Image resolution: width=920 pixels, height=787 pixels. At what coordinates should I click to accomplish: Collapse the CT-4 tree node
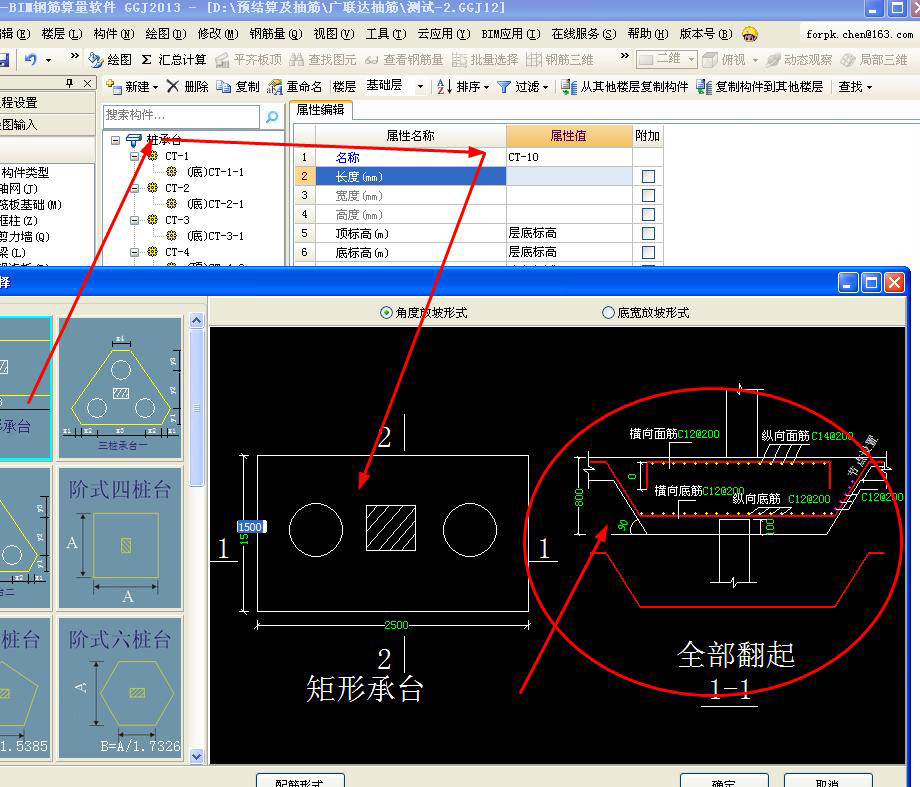coord(134,252)
